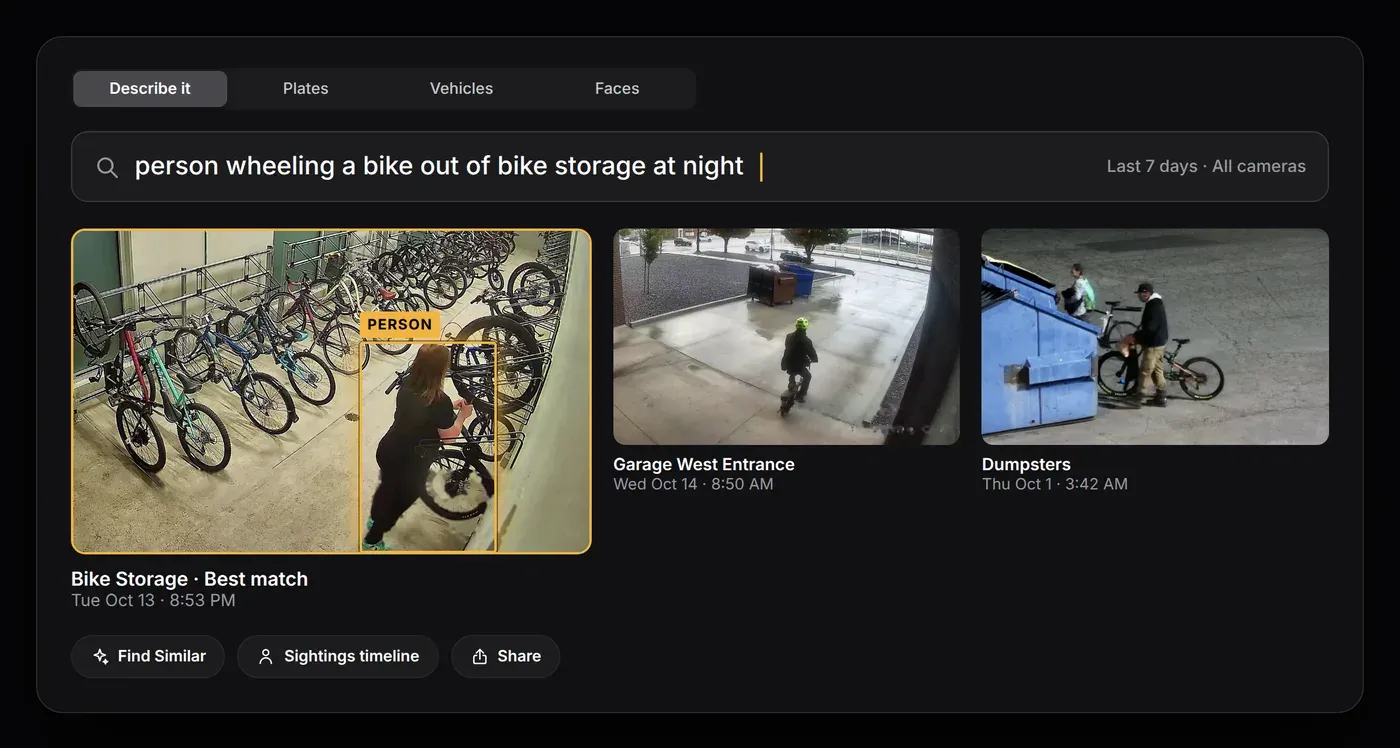Viewport: 1400px width, 748px height.
Task: Click the share arrow icon
Action: click(480, 657)
